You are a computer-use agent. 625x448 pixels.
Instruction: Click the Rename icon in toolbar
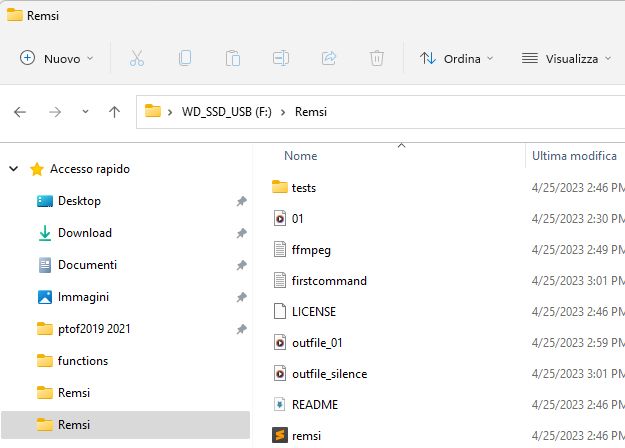pyautogui.click(x=281, y=58)
